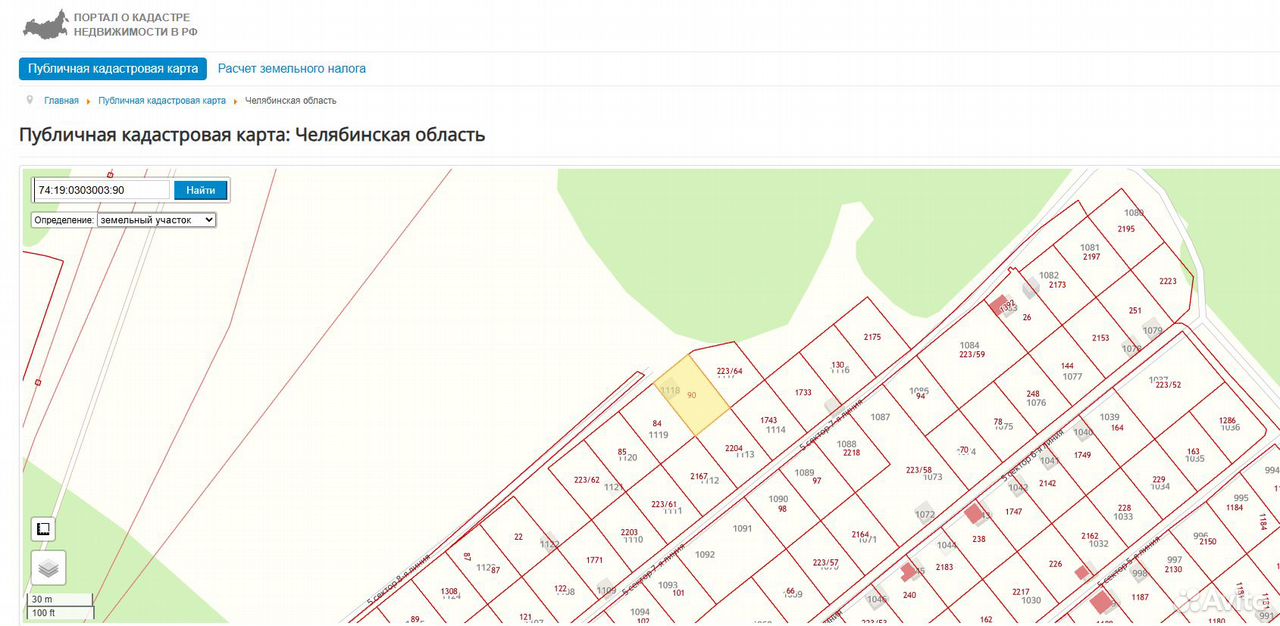This screenshot has width=1280, height=626.
Task: Click parcel label 2164
Action: coord(860,534)
